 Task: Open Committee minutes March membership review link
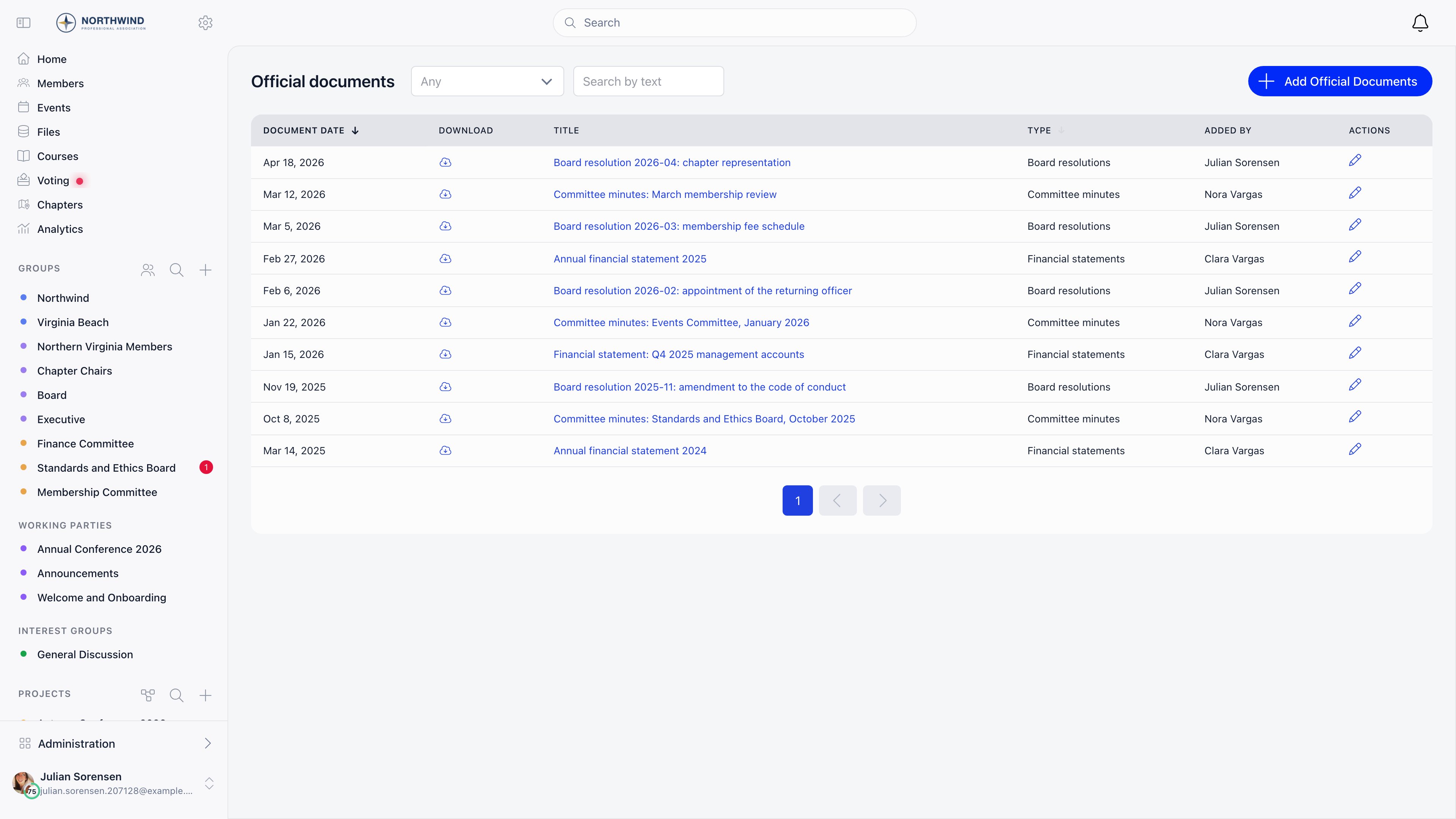pyautogui.click(x=665, y=194)
